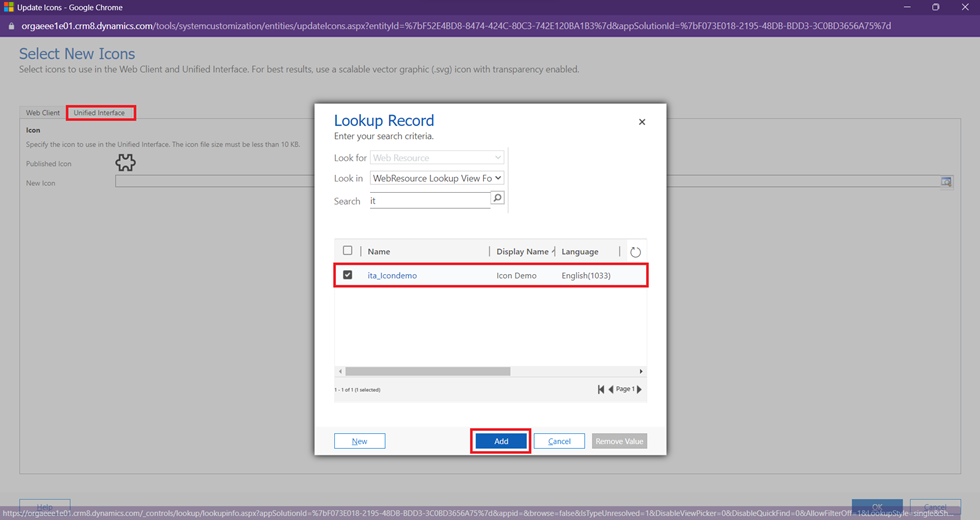Click the published puzzle-piece icon
This screenshot has height=520, width=980.
coord(125,163)
